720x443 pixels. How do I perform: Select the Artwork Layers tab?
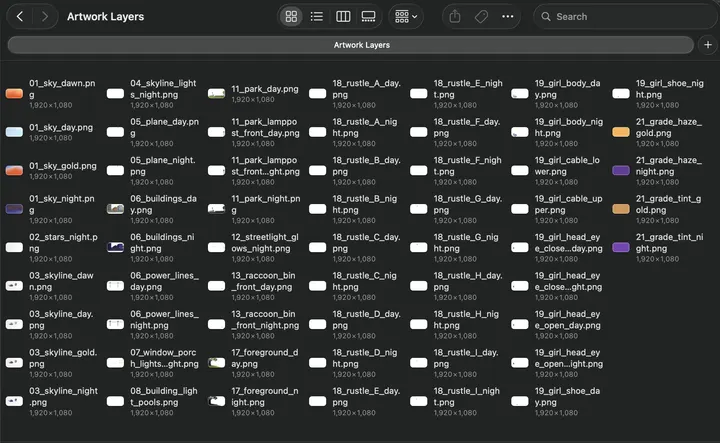[350, 45]
